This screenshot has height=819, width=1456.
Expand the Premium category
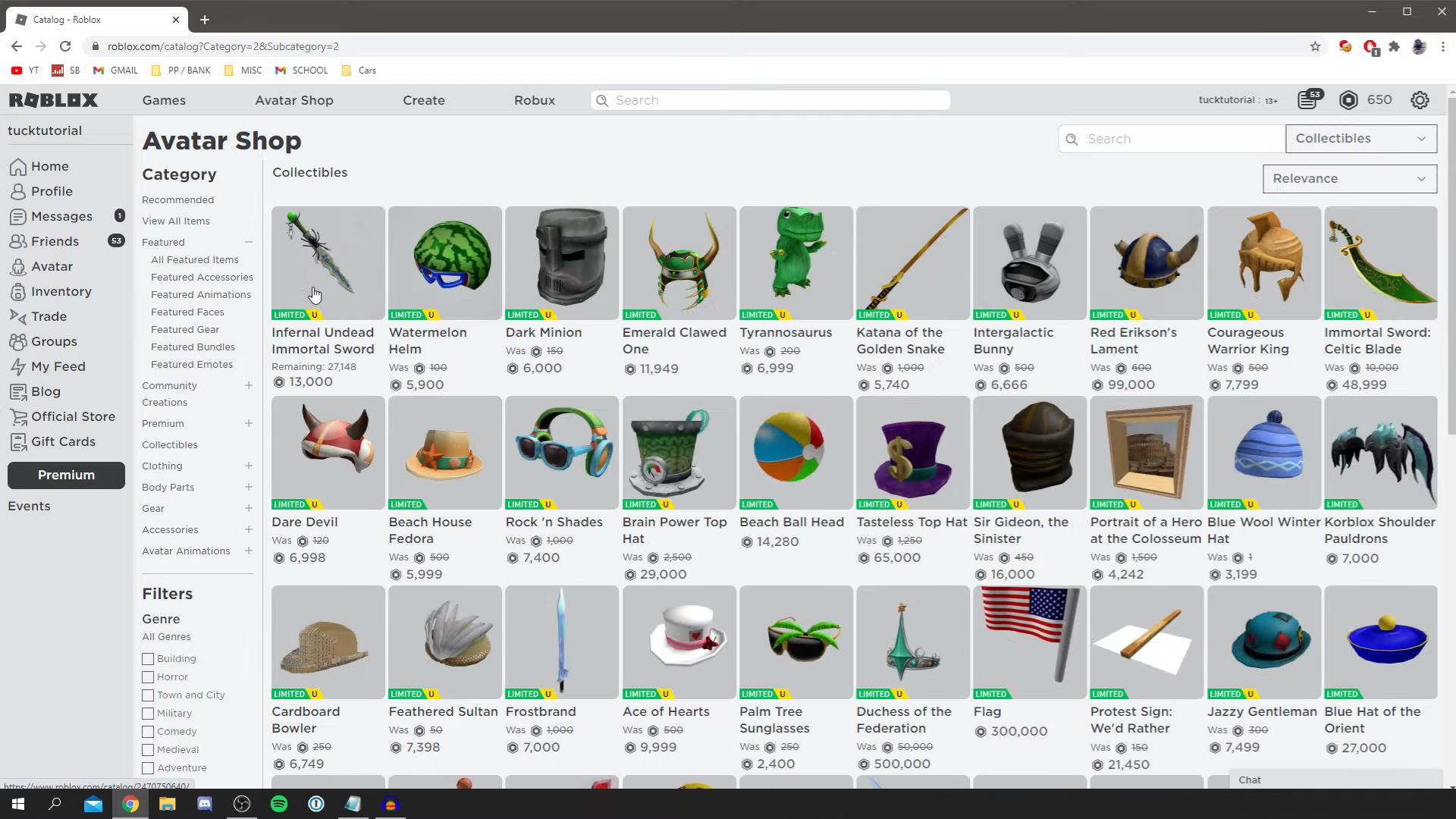point(248,424)
